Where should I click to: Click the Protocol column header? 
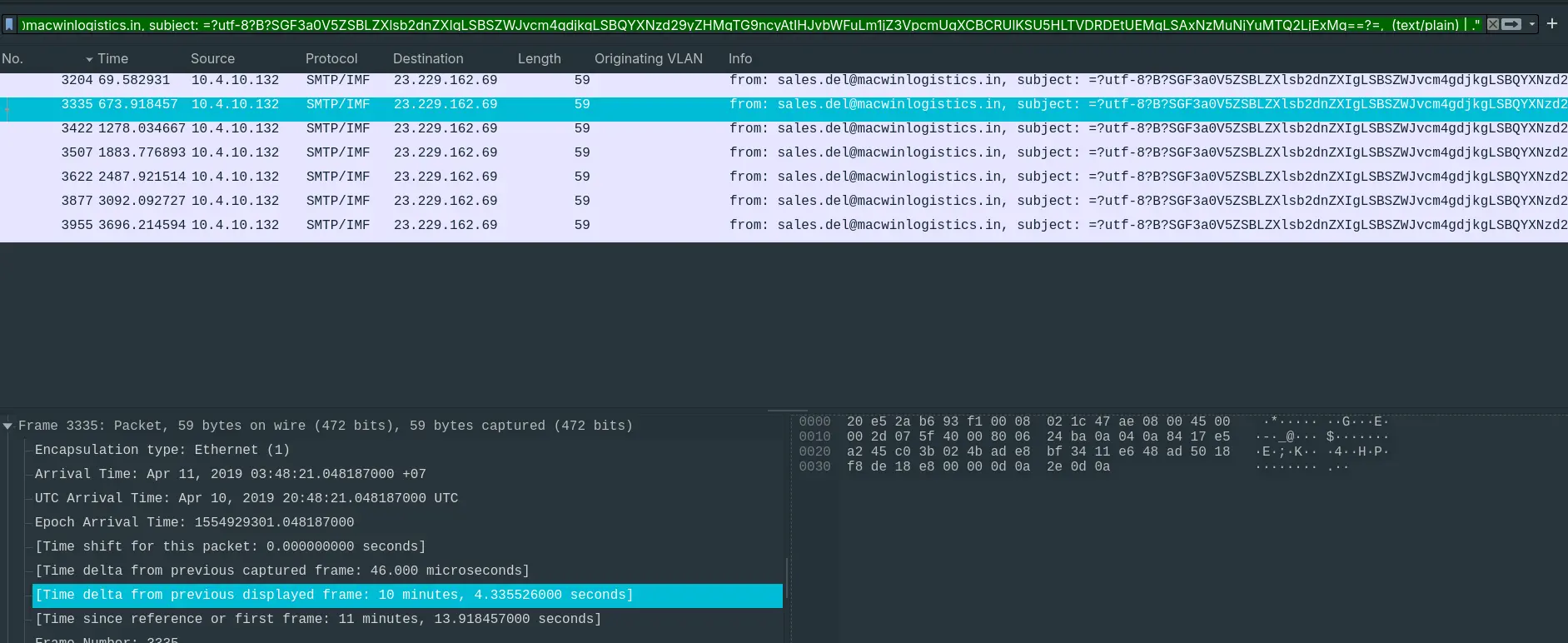[x=331, y=58]
